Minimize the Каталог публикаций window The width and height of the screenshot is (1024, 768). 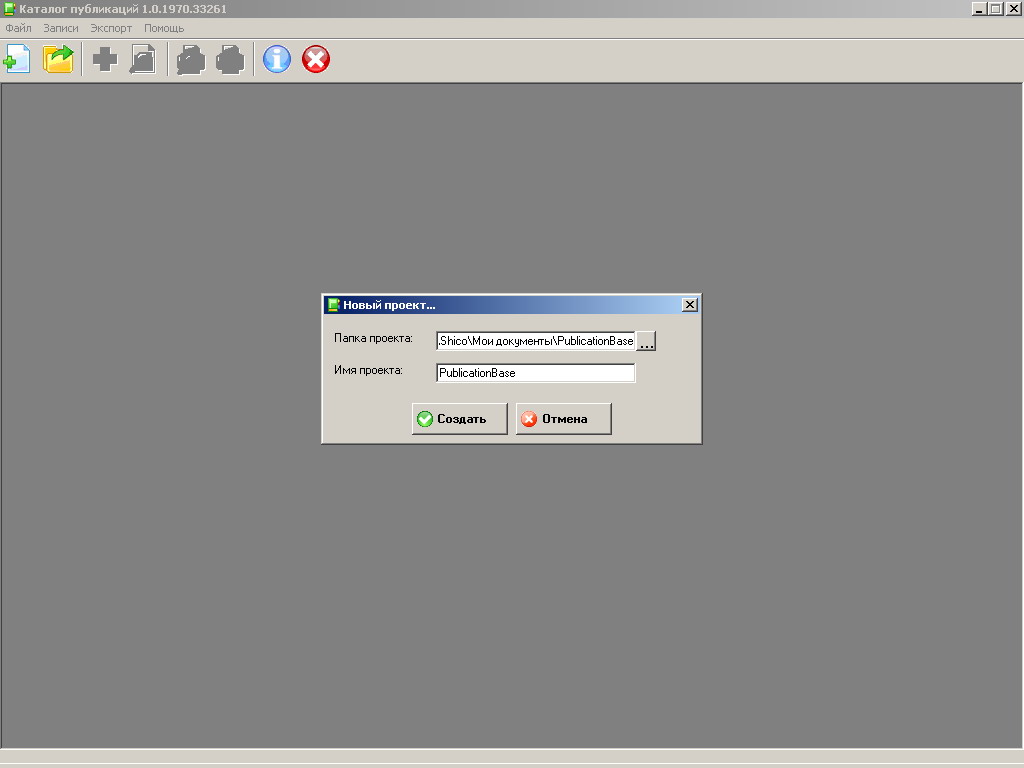point(979,8)
